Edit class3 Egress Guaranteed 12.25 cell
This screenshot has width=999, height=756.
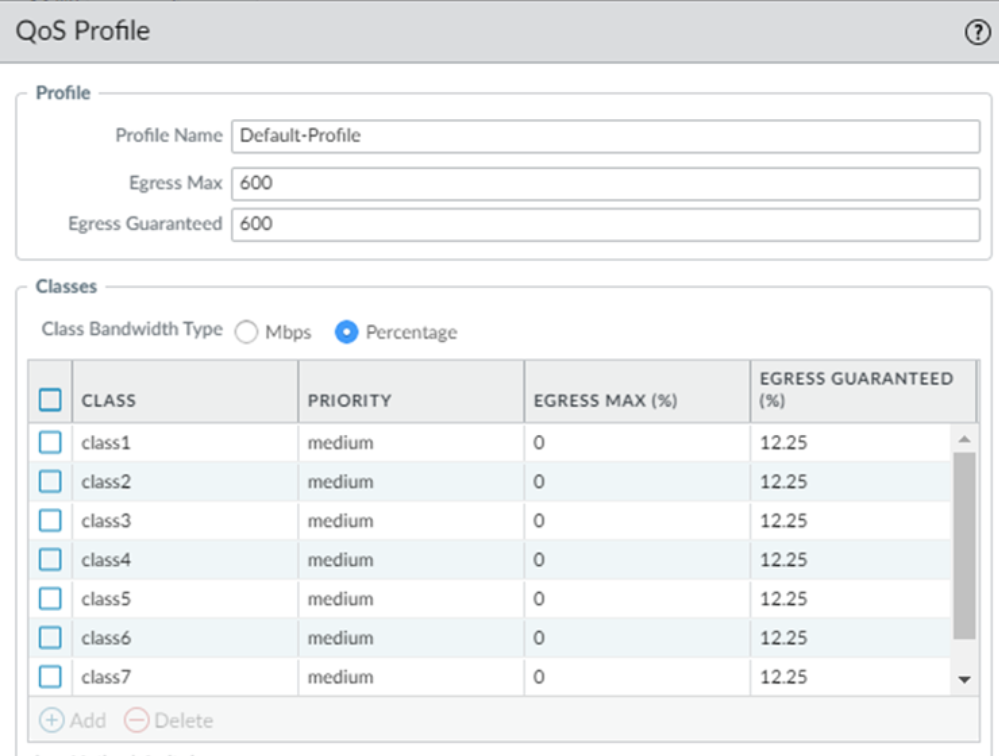click(848, 521)
